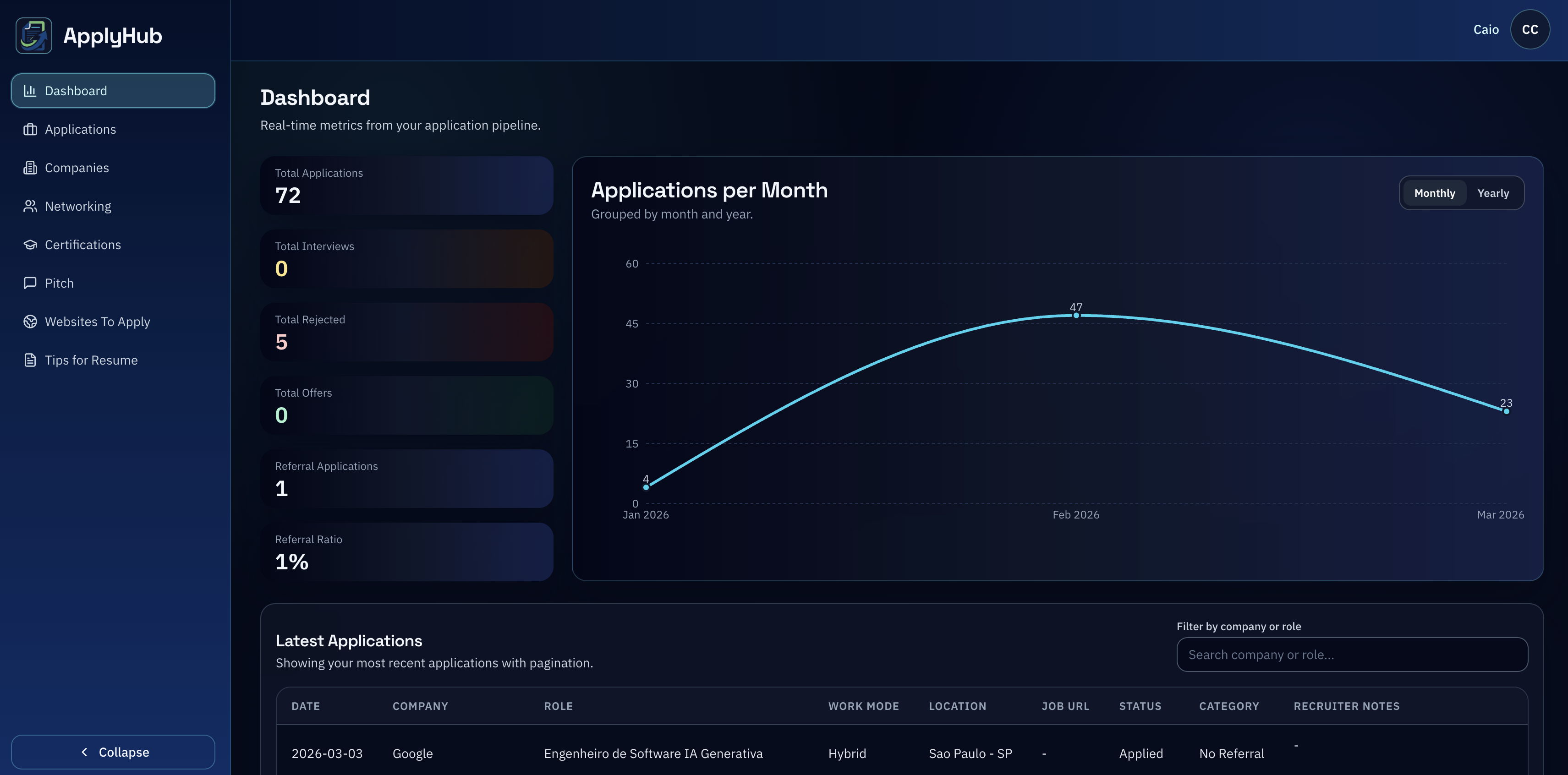1568x775 pixels.
Task: Click the Applications briefcase icon
Action: coord(30,129)
